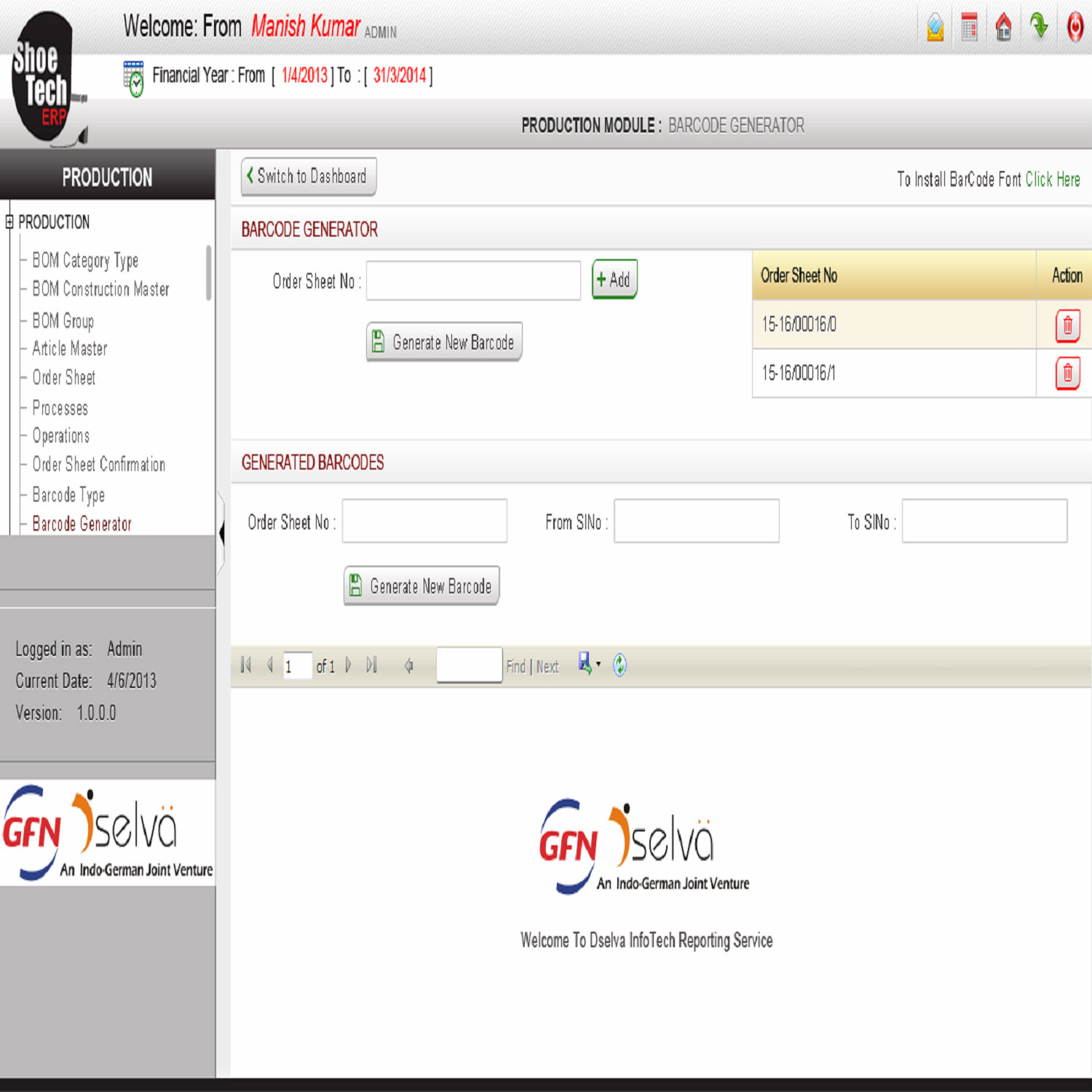
Task: Log out using red power icon
Action: point(1075,28)
